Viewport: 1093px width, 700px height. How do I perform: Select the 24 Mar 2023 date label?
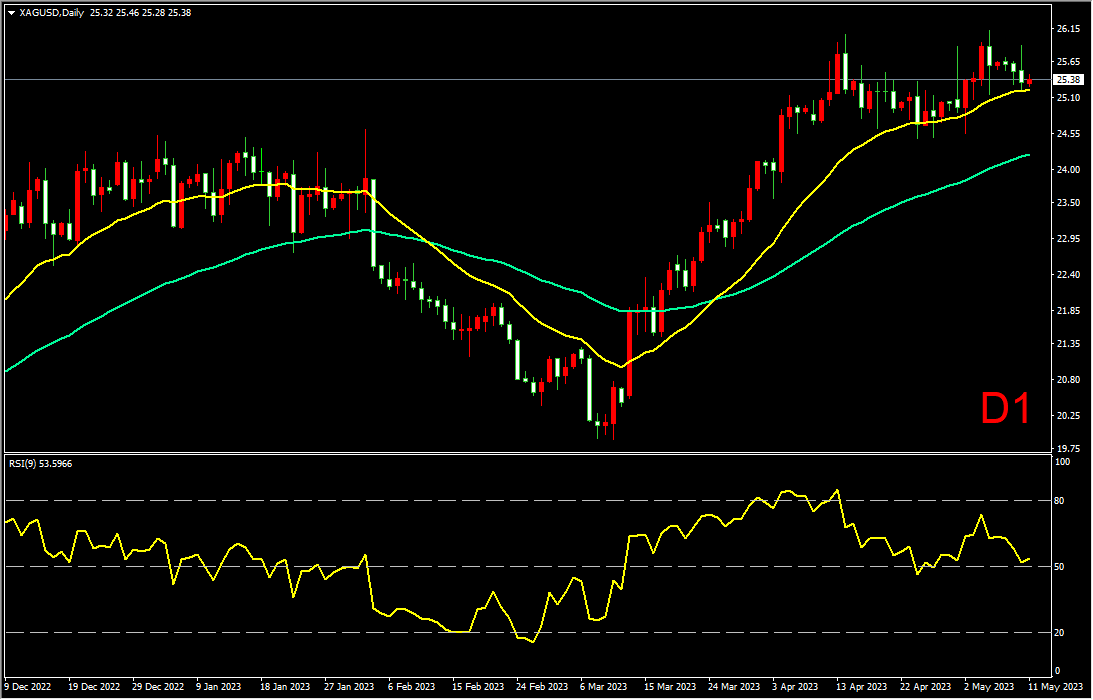click(x=734, y=687)
